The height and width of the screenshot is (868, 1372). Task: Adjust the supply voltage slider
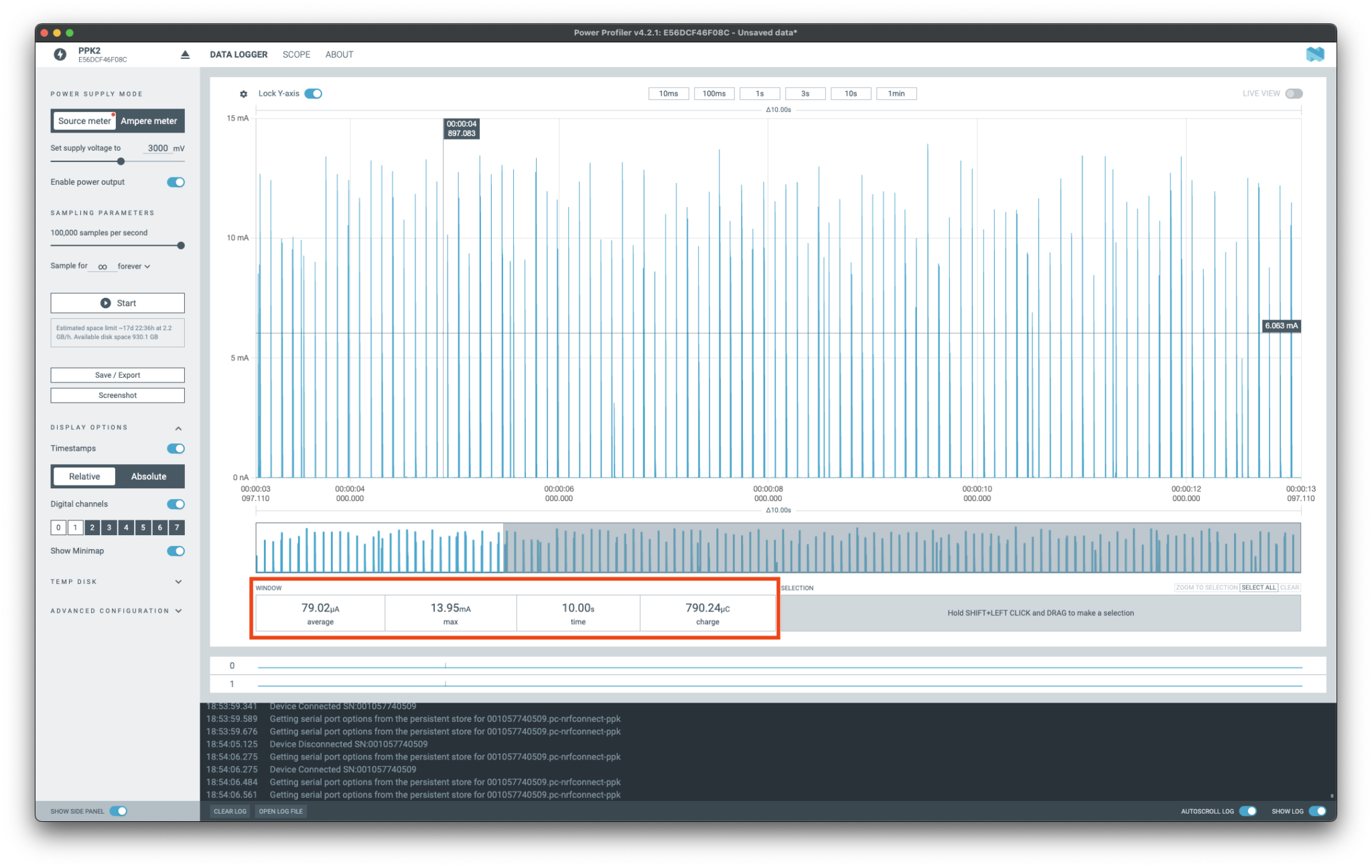click(121, 161)
